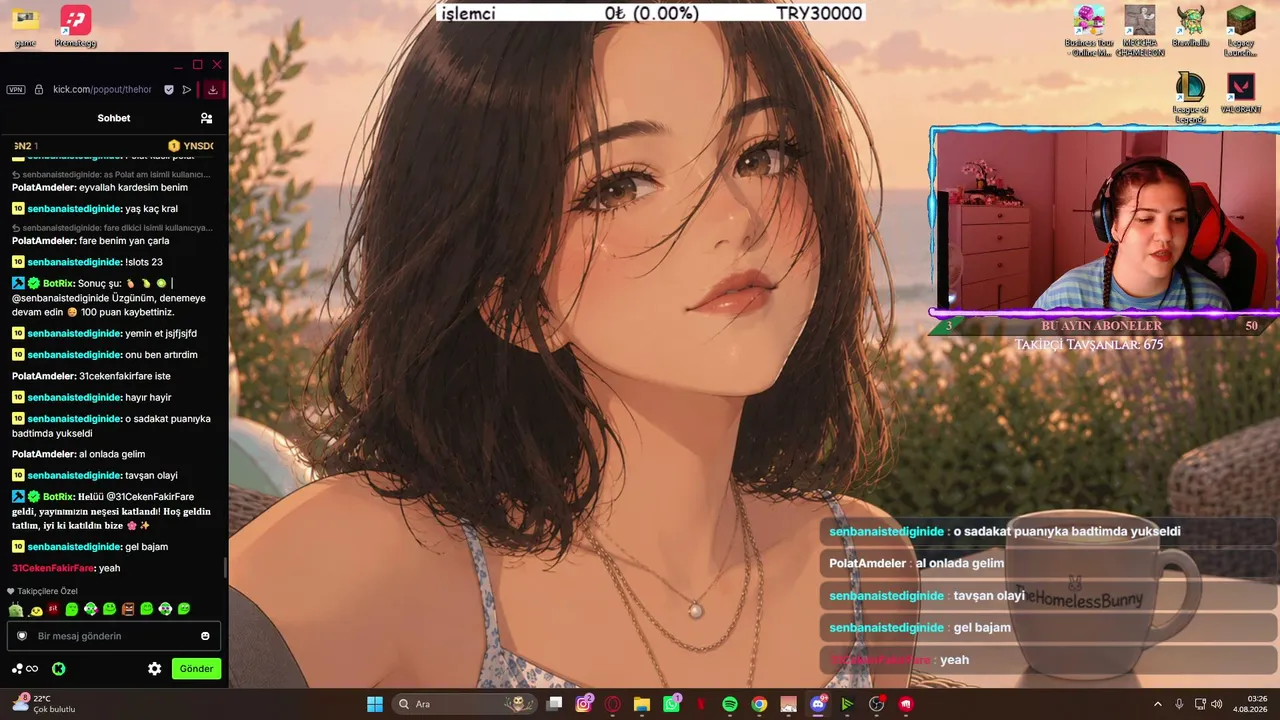Click the chat scrollbar thumb
This screenshot has width=1280, height=720.
(x=225, y=567)
